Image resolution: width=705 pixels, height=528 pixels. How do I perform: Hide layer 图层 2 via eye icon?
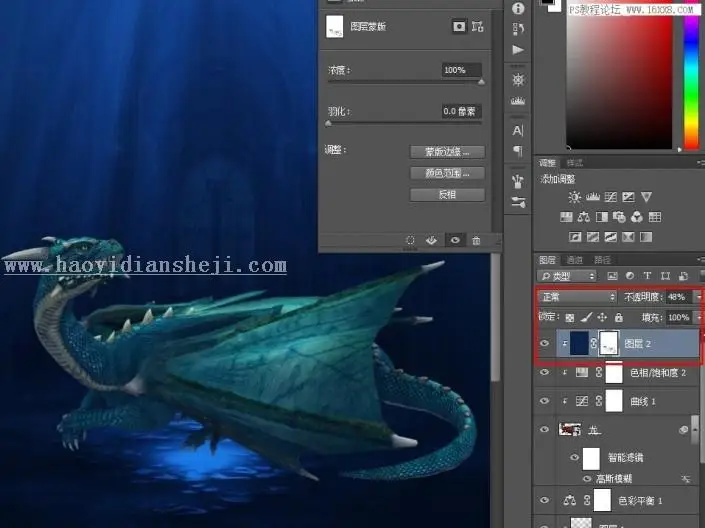point(544,343)
